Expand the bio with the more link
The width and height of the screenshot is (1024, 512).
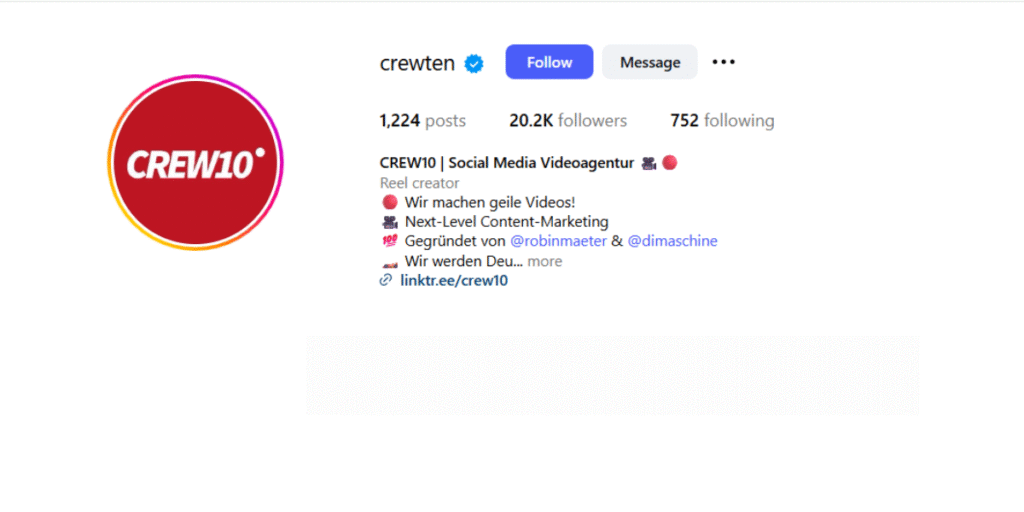[545, 261]
